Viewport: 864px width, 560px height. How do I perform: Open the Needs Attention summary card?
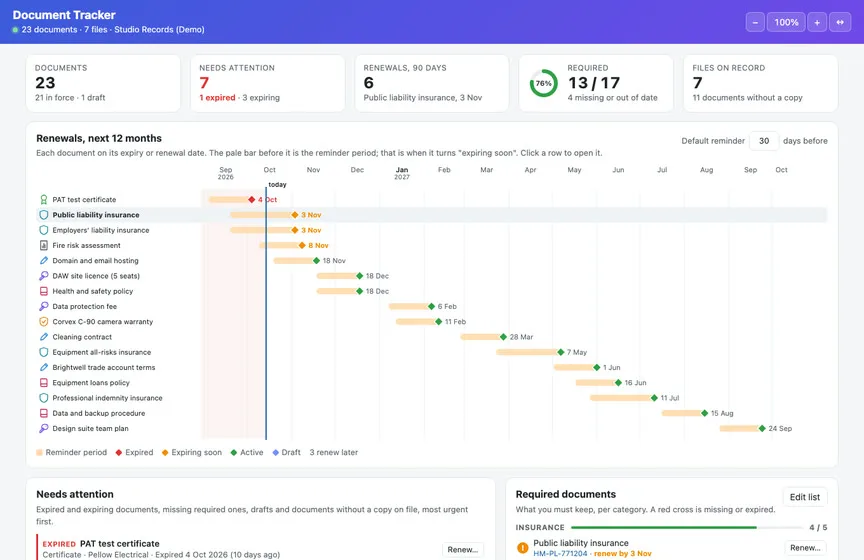[267, 83]
